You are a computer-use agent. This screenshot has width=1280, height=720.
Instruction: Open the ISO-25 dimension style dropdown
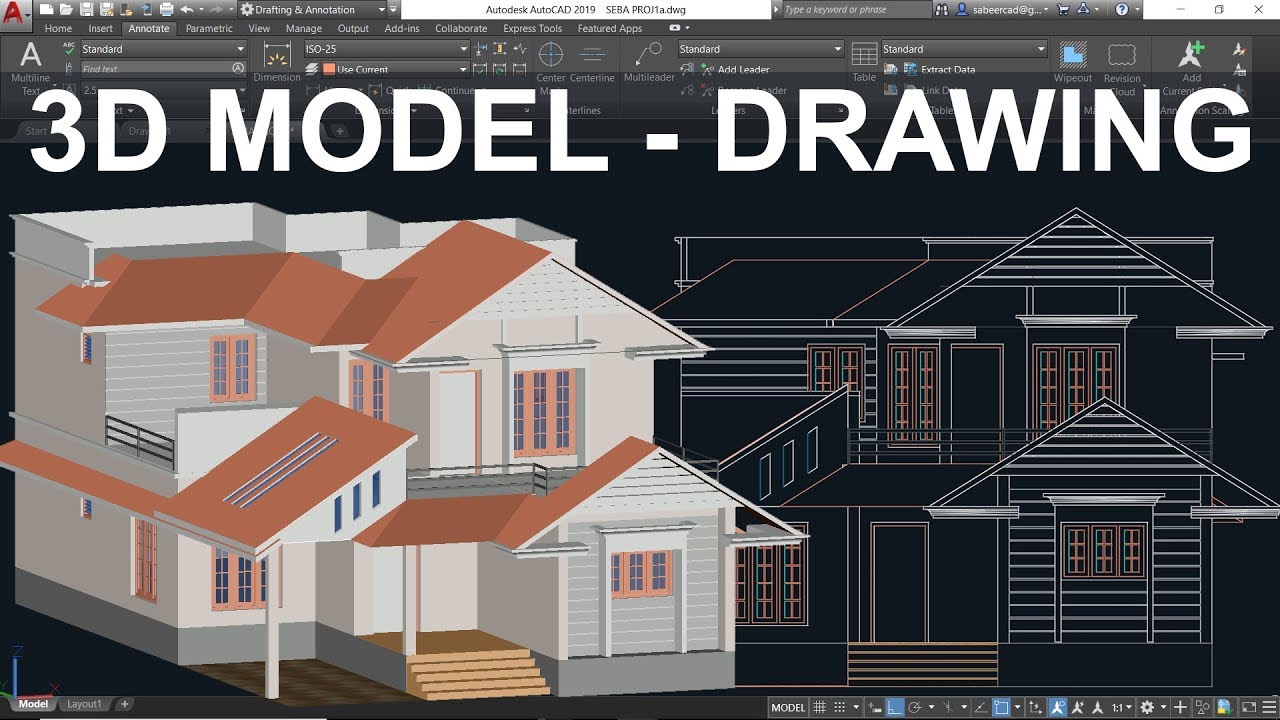tap(386, 49)
